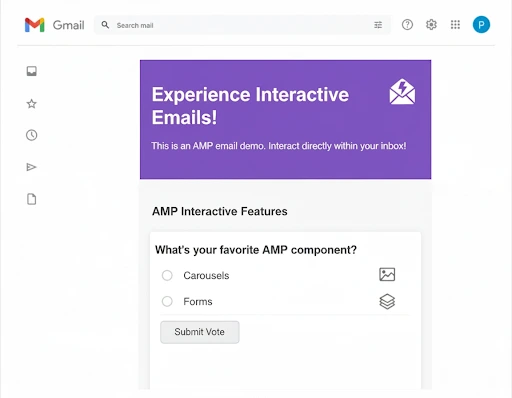Click the search magnifier icon
The height and width of the screenshot is (398, 512).
(x=105, y=25)
